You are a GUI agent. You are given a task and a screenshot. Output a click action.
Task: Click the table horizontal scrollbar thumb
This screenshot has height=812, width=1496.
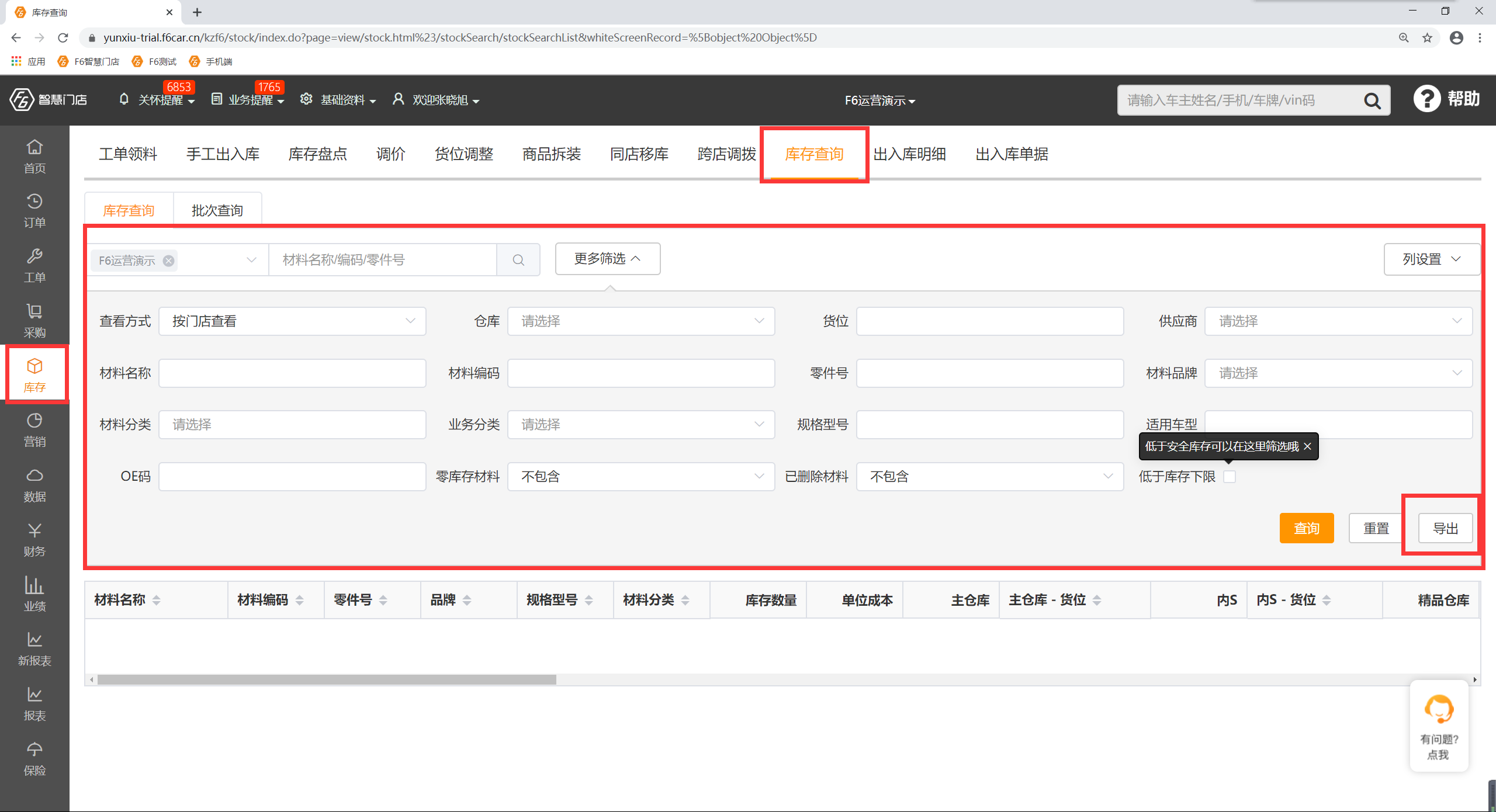[327, 679]
